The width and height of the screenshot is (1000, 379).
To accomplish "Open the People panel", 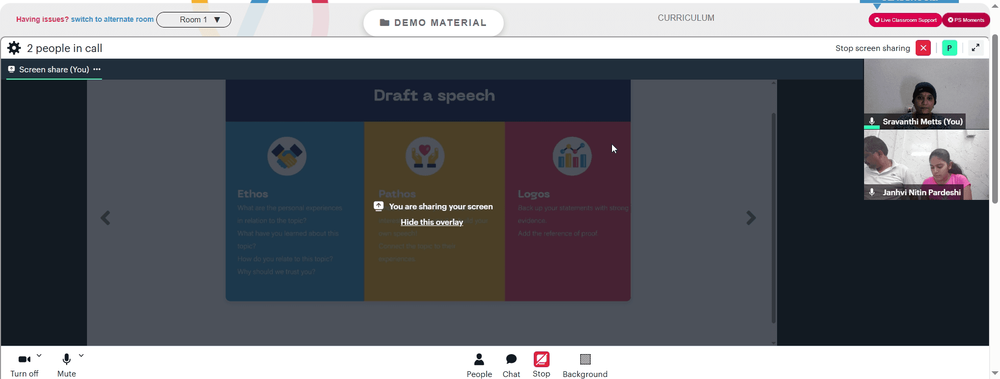I will pyautogui.click(x=479, y=366).
